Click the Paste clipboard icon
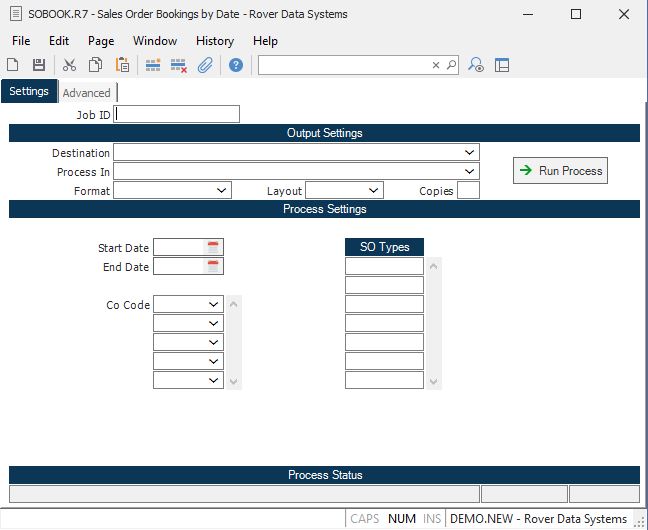Viewport: 648px width, 530px height. click(122, 65)
